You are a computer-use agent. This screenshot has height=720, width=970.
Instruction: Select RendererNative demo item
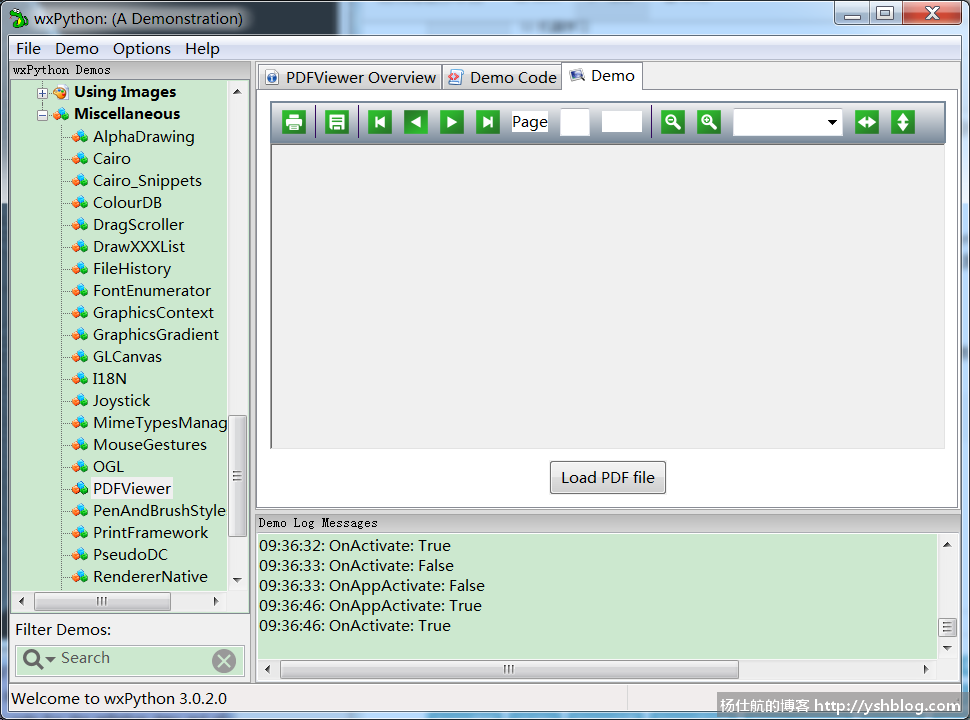pos(150,576)
